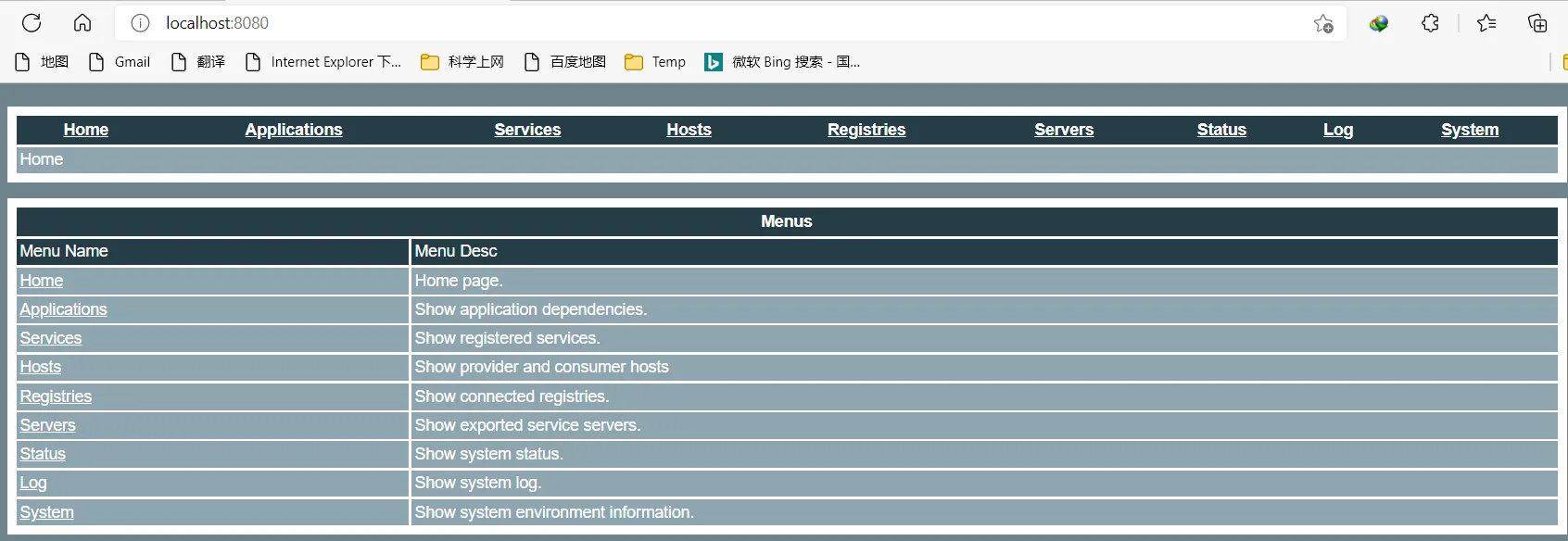1568x541 pixels.
Task: Click the Status link in Menus table
Action: tap(43, 454)
